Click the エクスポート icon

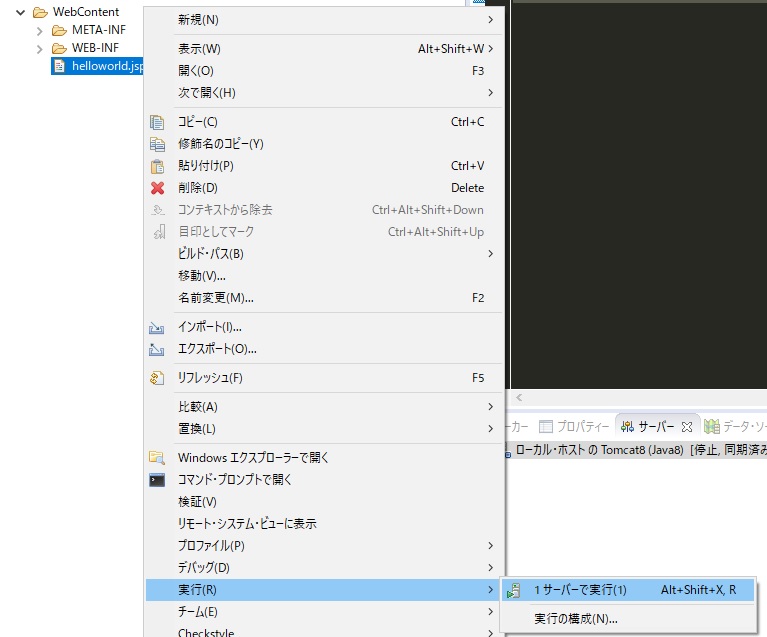[157, 349]
